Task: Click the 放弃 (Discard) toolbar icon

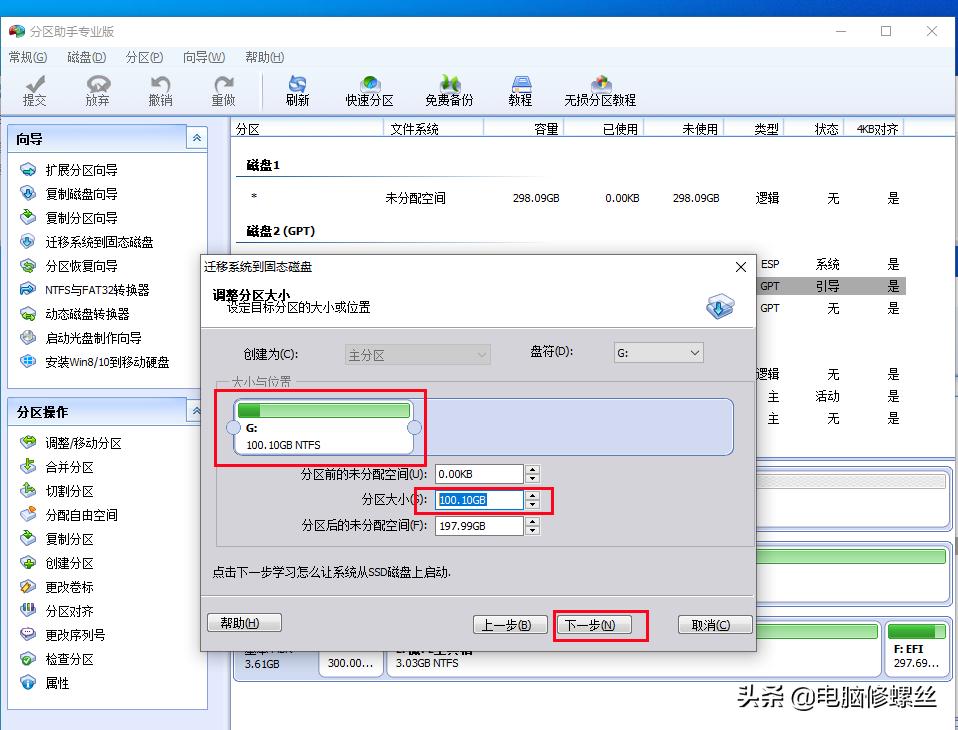Action: (x=97, y=90)
